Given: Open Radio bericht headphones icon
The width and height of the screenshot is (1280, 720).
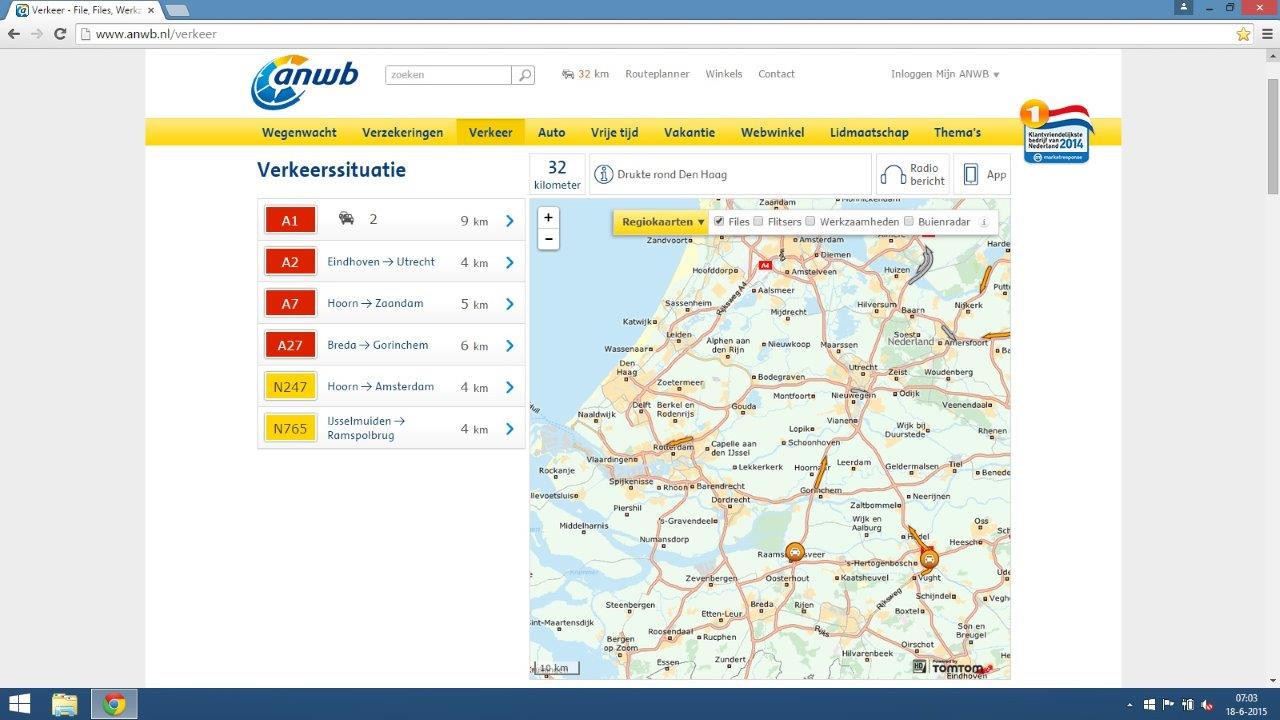Looking at the screenshot, I should 892,175.
